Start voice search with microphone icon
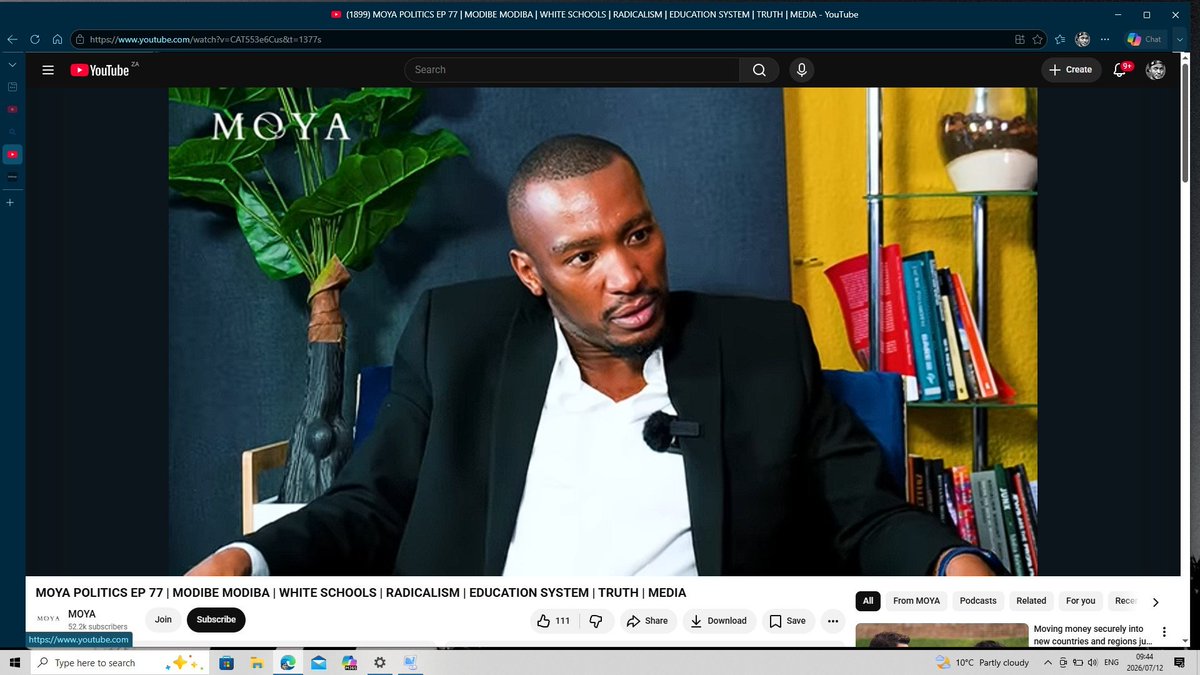Viewport: 1200px width, 675px height. click(801, 70)
